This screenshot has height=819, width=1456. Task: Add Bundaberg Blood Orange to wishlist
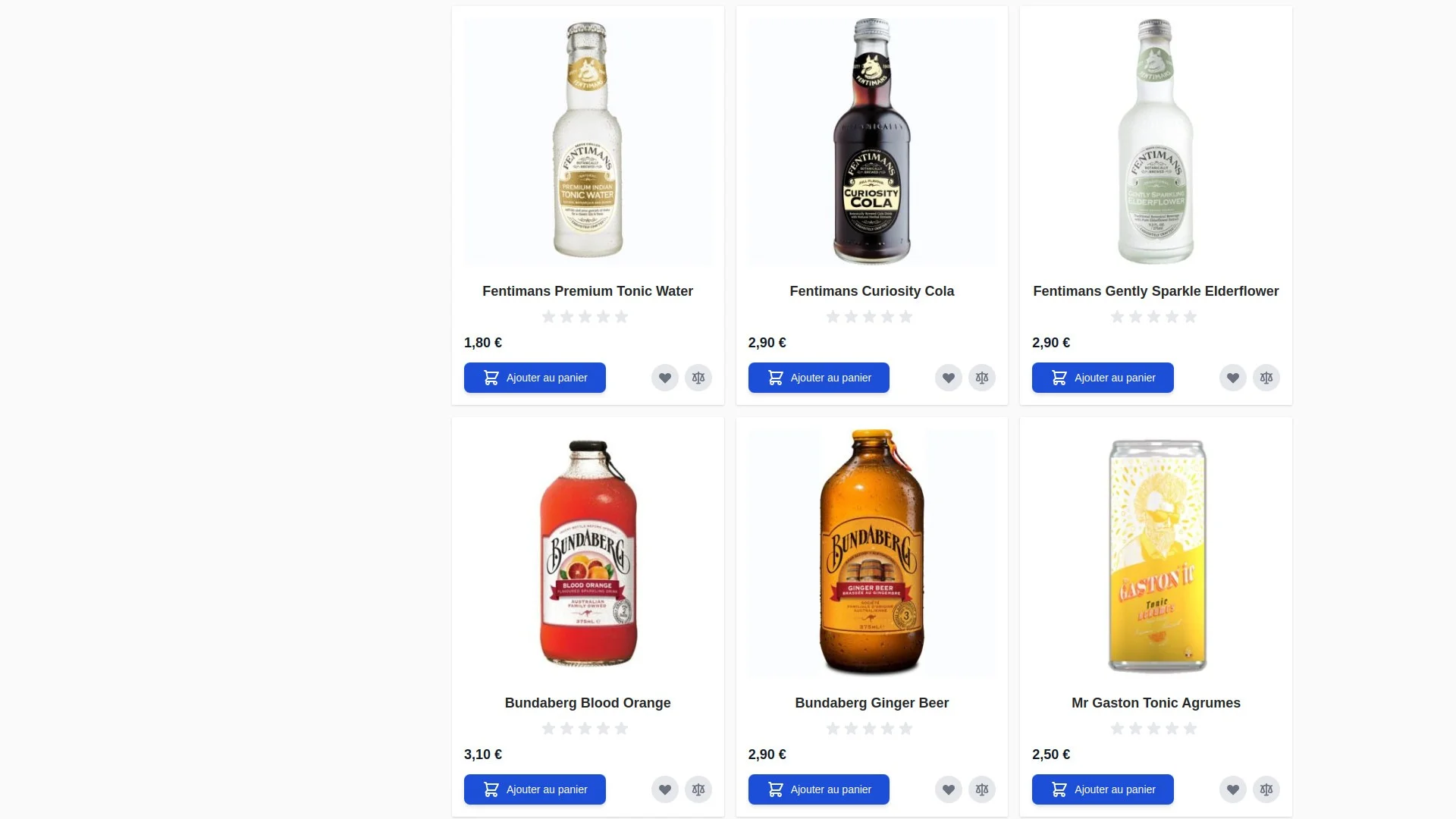coord(664,789)
